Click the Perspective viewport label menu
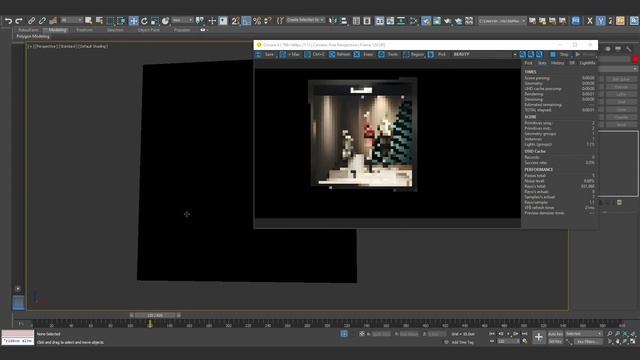640x360 pixels. pos(46,47)
